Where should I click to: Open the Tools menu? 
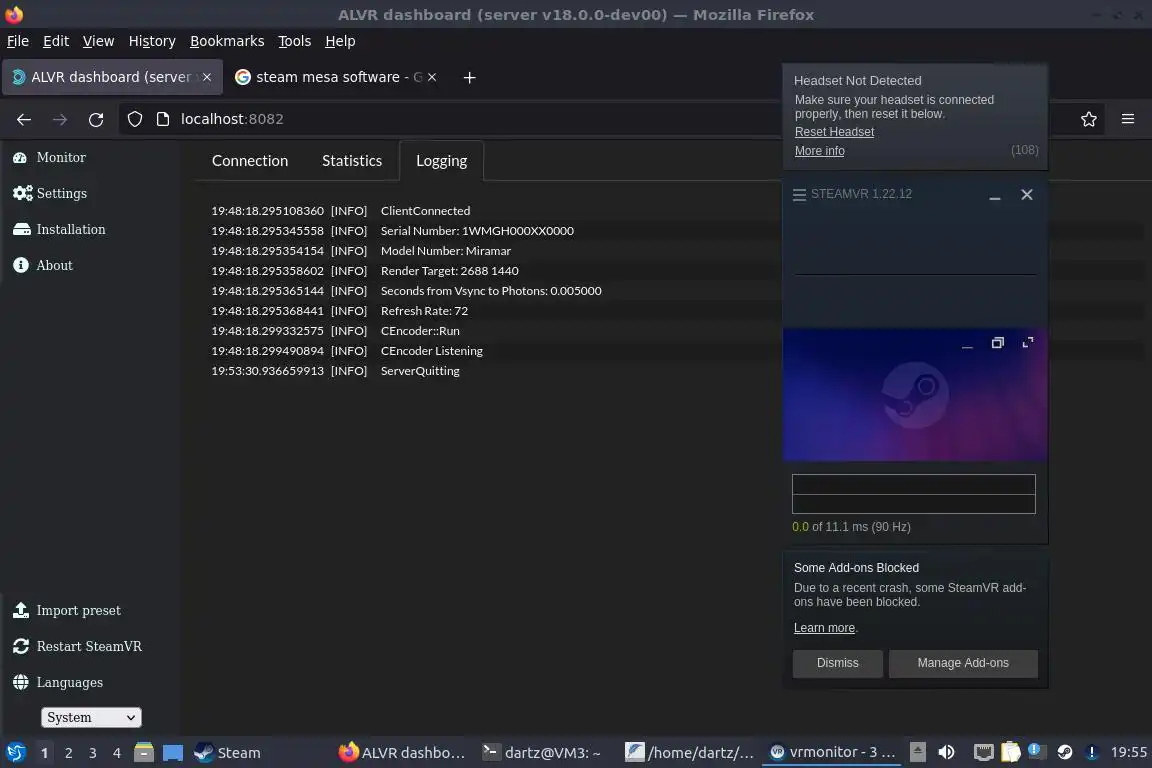pyautogui.click(x=295, y=41)
